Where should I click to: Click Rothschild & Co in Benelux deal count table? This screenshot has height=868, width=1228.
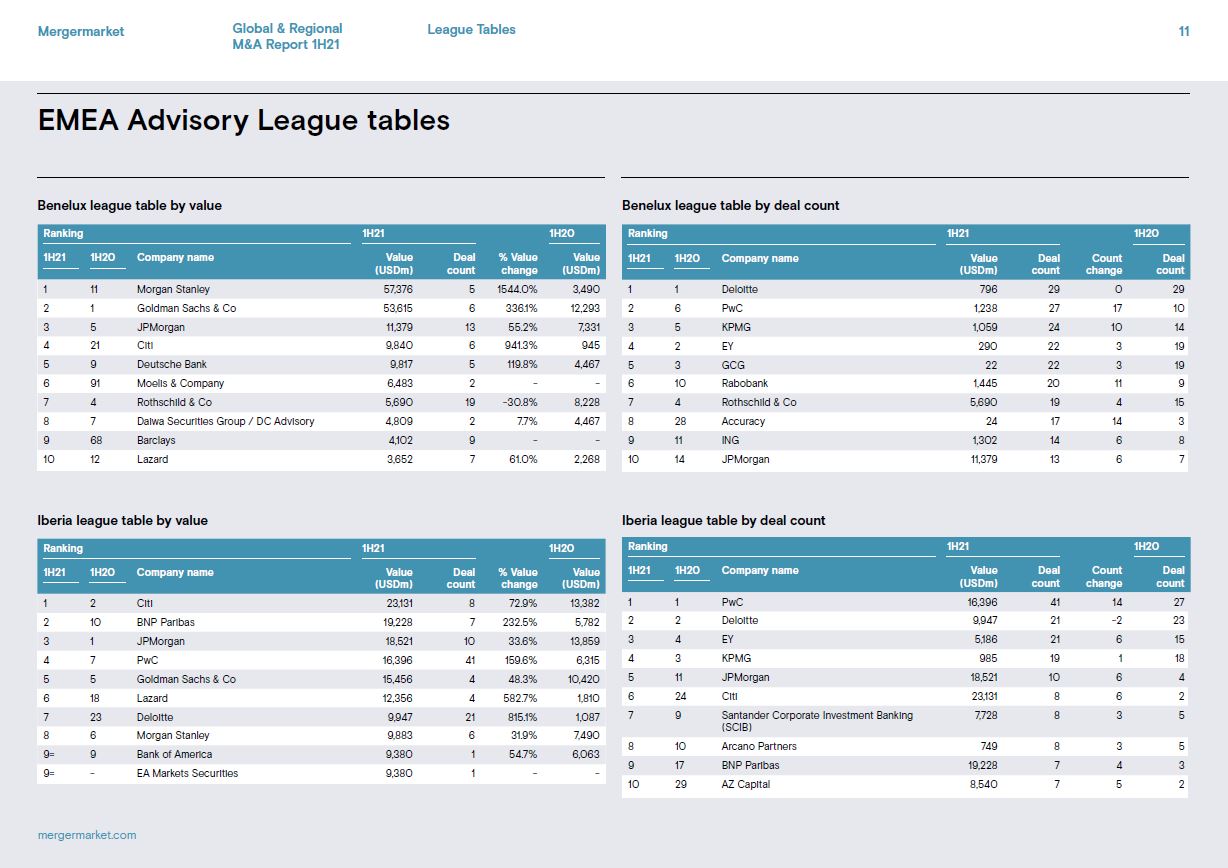(759, 402)
